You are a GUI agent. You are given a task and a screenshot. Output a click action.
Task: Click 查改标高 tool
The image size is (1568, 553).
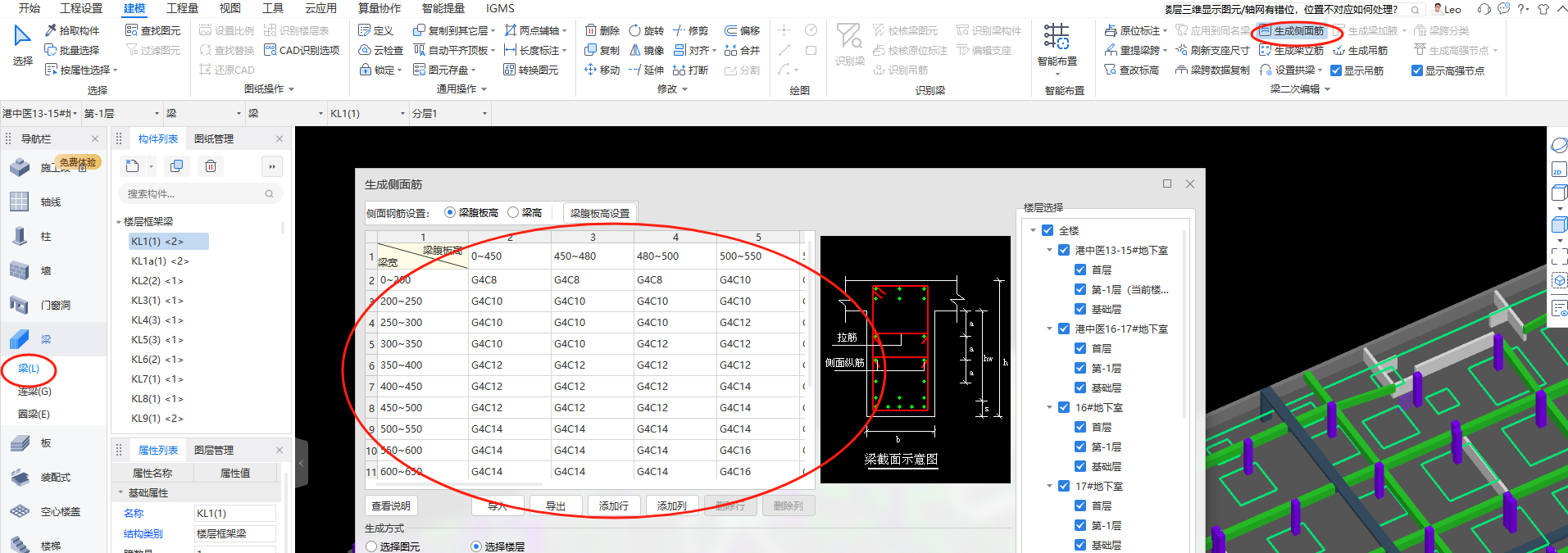coord(1132,70)
